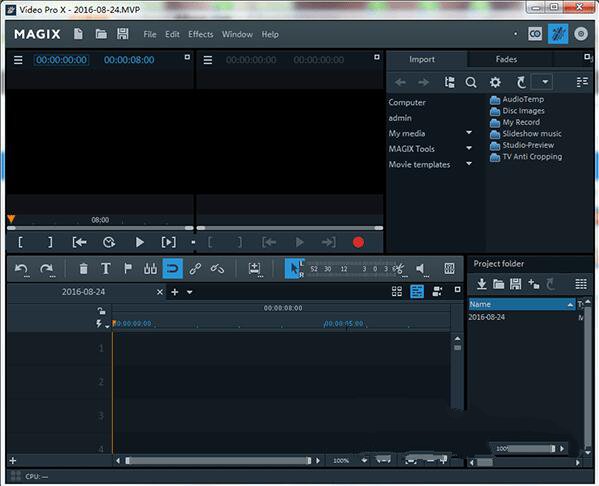Click the Title editor T icon
The height and width of the screenshot is (486, 599).
coord(106,269)
